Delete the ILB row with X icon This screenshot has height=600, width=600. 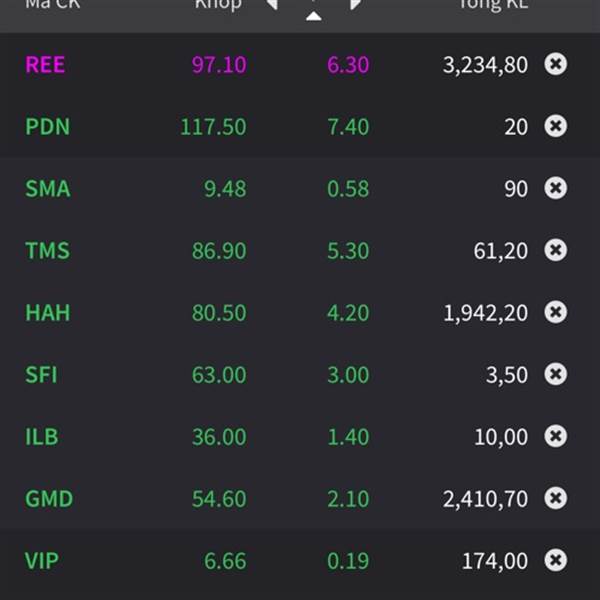(x=555, y=436)
